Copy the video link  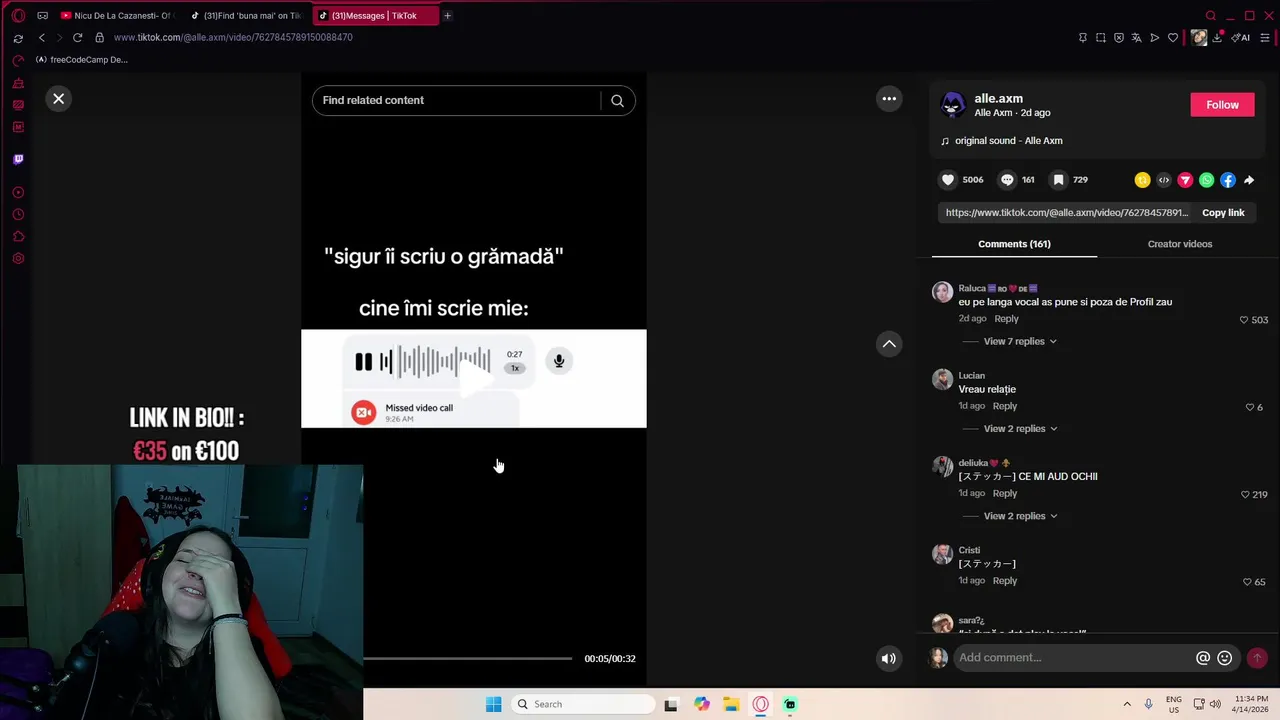point(1223,212)
